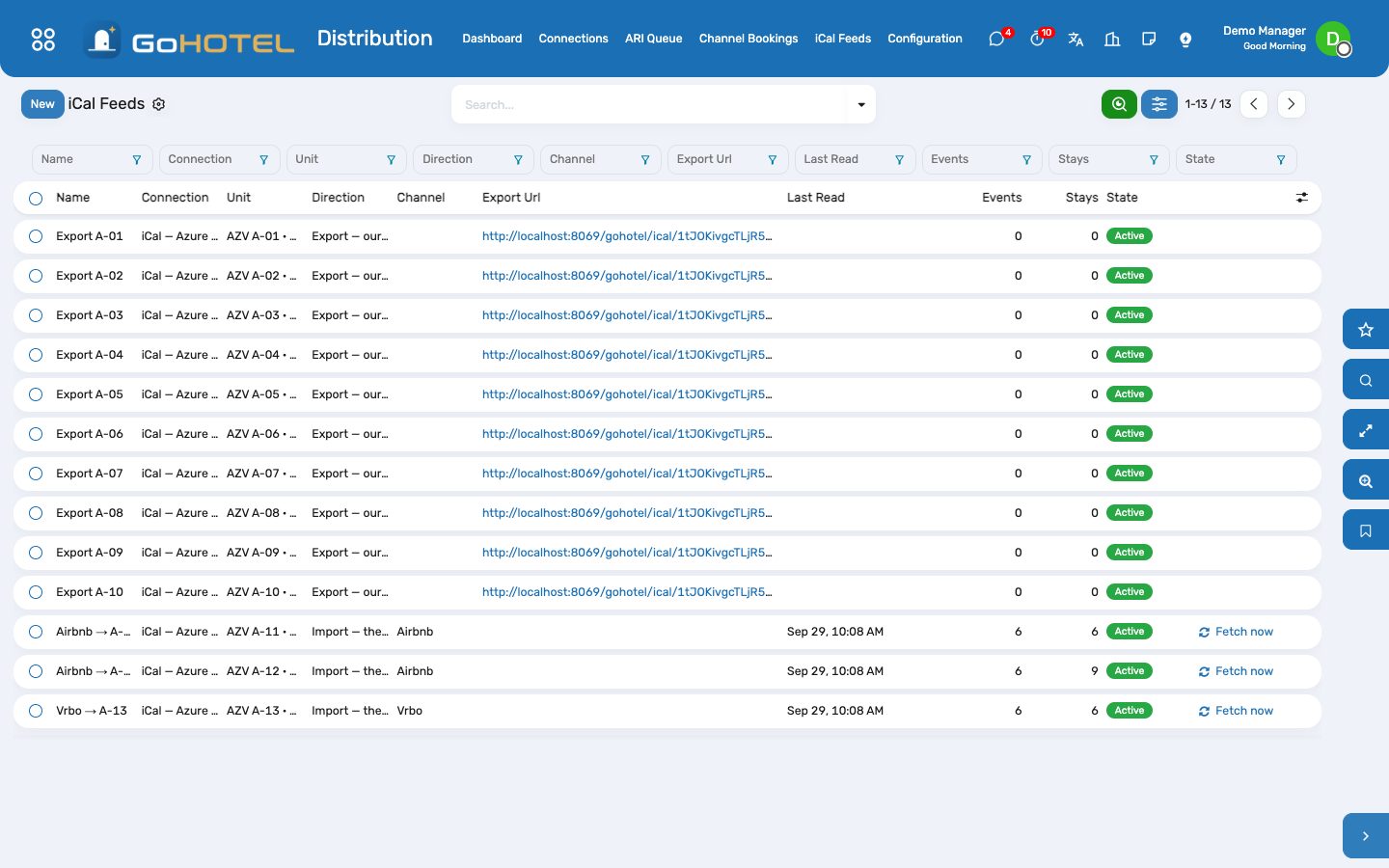1389x868 pixels.
Task: Select the Export A-10 row checkbox
Action: [x=36, y=592]
